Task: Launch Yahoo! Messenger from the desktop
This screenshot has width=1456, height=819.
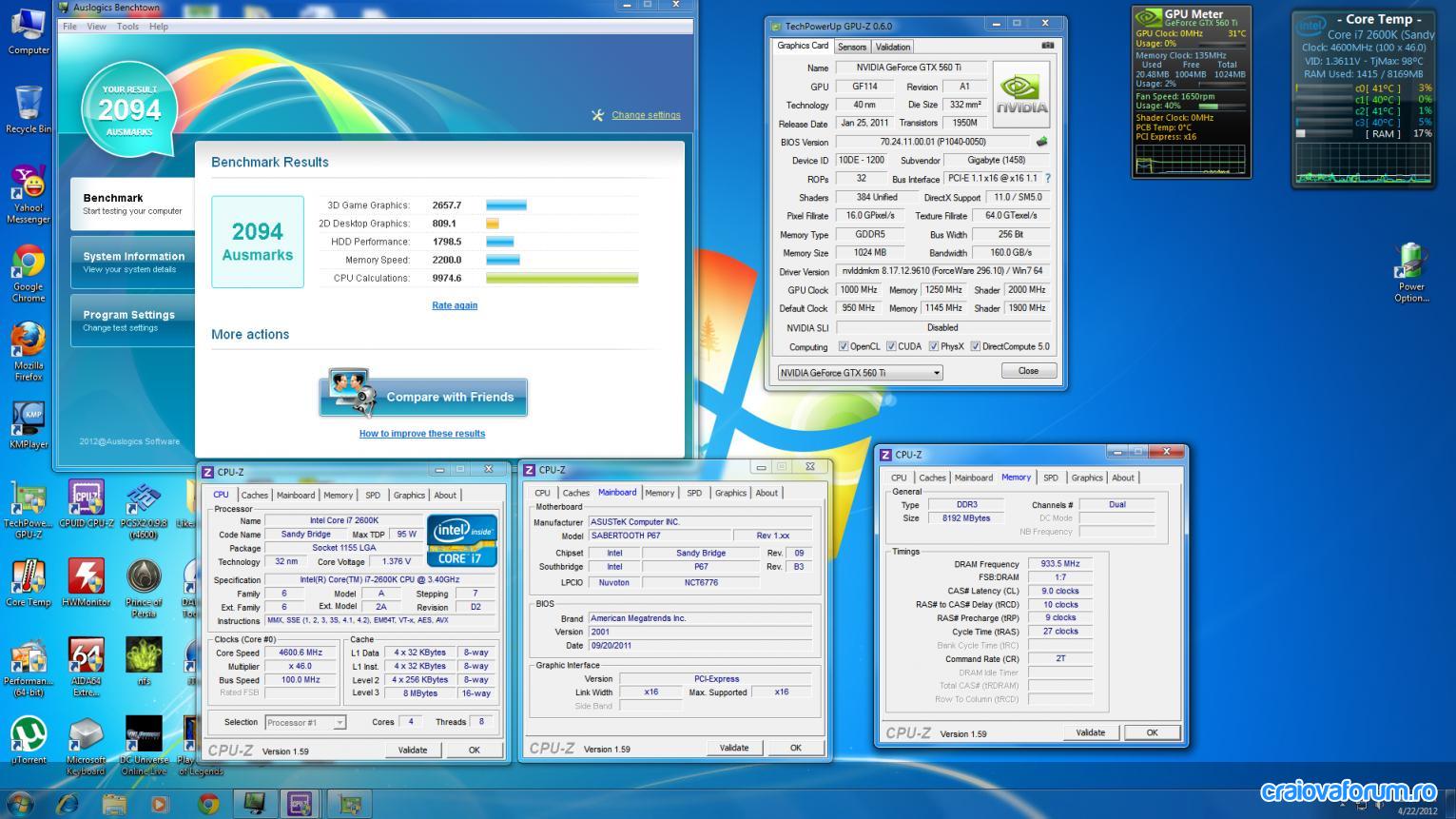Action: [x=29, y=194]
